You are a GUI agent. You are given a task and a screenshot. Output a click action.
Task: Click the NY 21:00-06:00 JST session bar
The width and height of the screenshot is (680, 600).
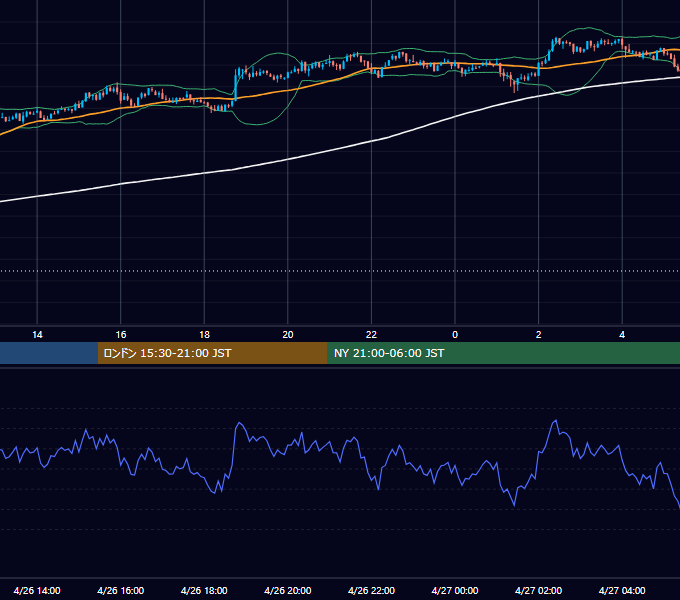[x=503, y=353]
